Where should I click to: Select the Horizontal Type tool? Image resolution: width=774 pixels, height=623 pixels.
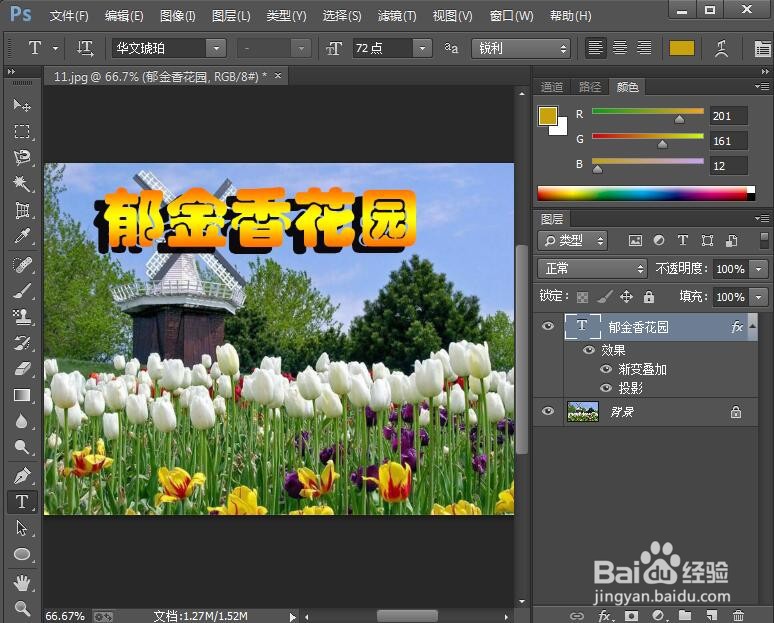coord(22,502)
